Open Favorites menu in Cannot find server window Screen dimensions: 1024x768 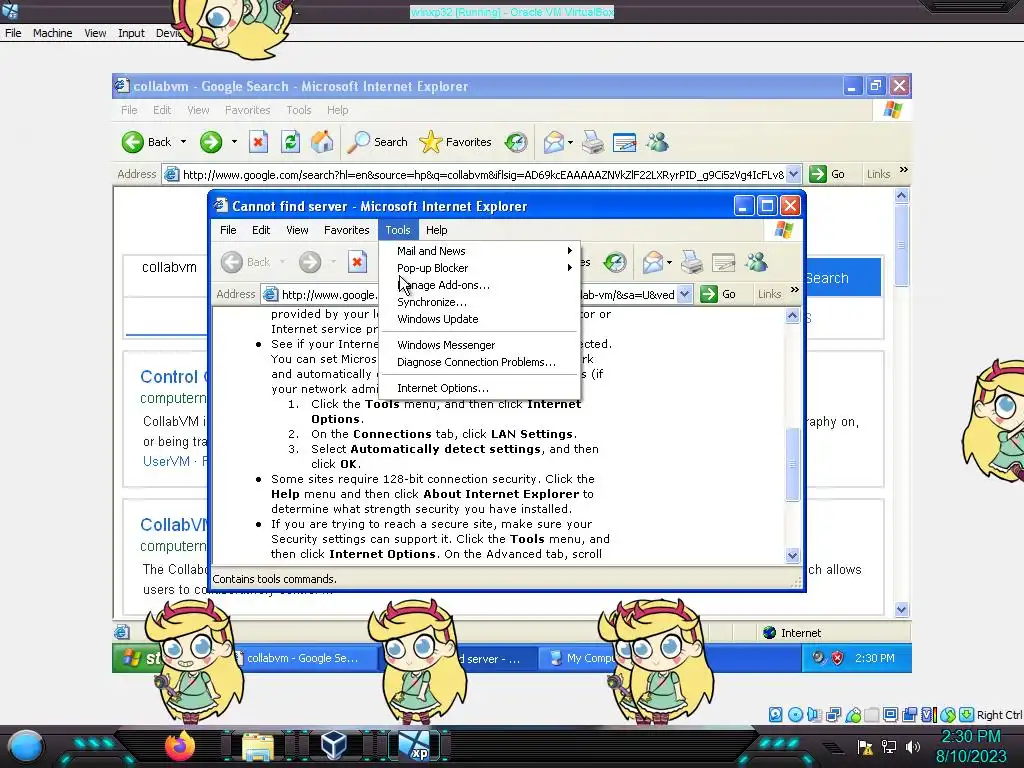(x=346, y=230)
